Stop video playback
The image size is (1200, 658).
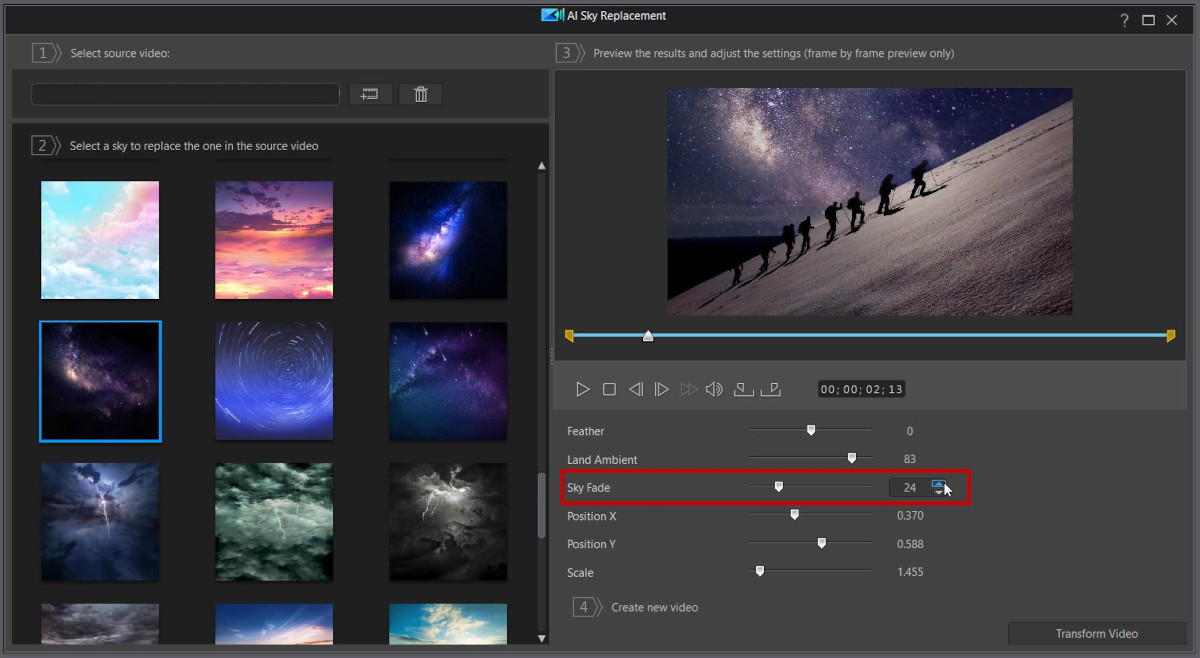point(610,388)
